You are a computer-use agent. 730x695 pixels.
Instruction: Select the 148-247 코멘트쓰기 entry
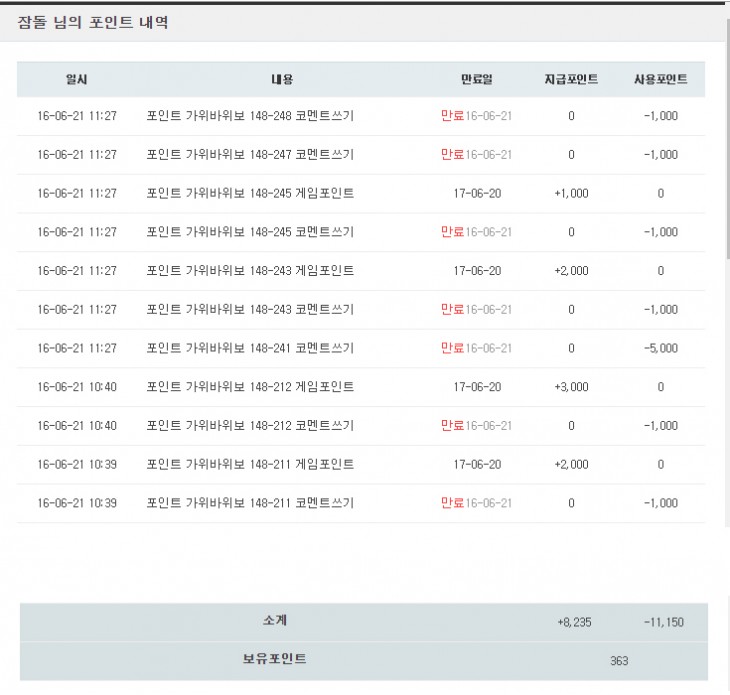pos(249,155)
